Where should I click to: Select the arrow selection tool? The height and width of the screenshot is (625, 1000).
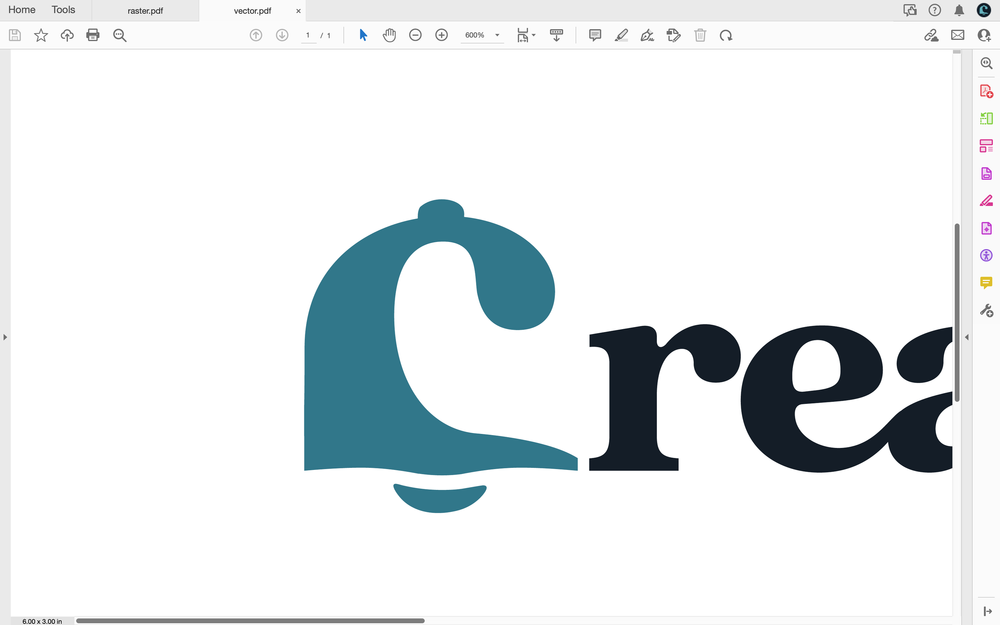pos(362,35)
